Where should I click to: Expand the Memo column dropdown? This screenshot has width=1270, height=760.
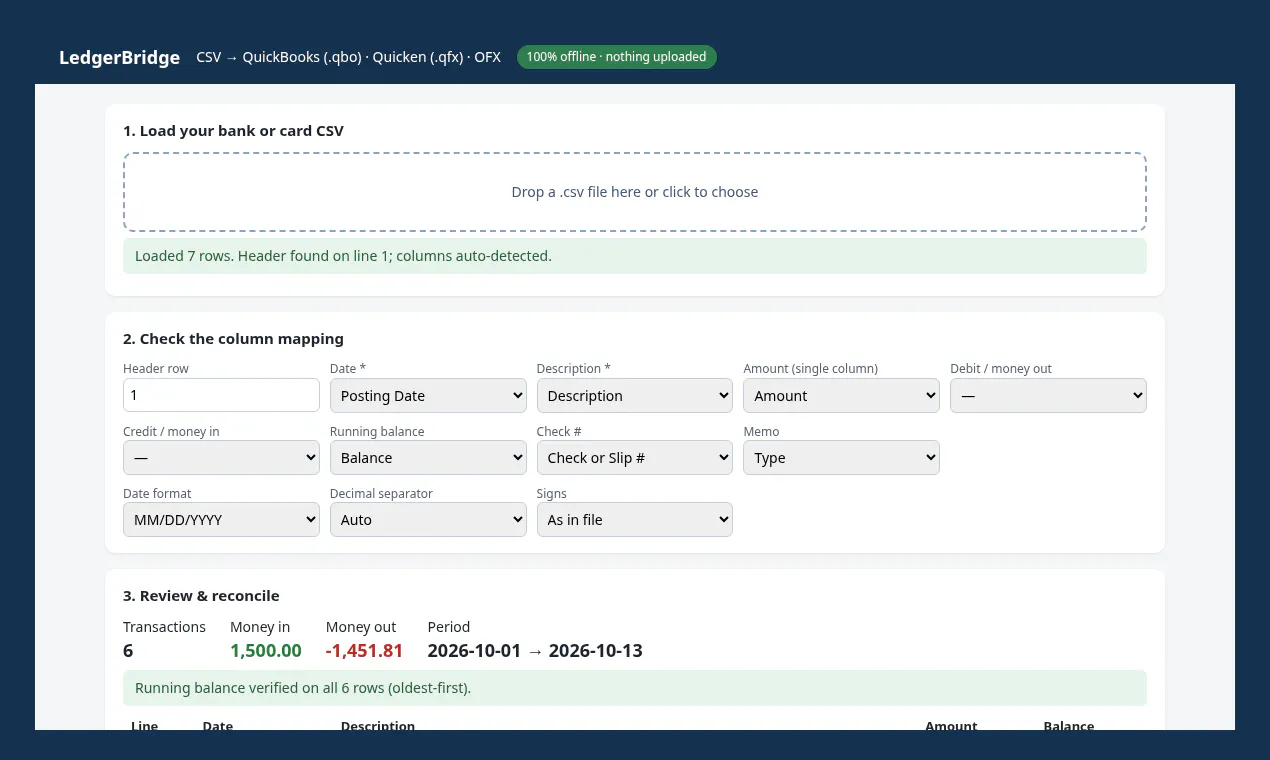[x=841, y=457]
